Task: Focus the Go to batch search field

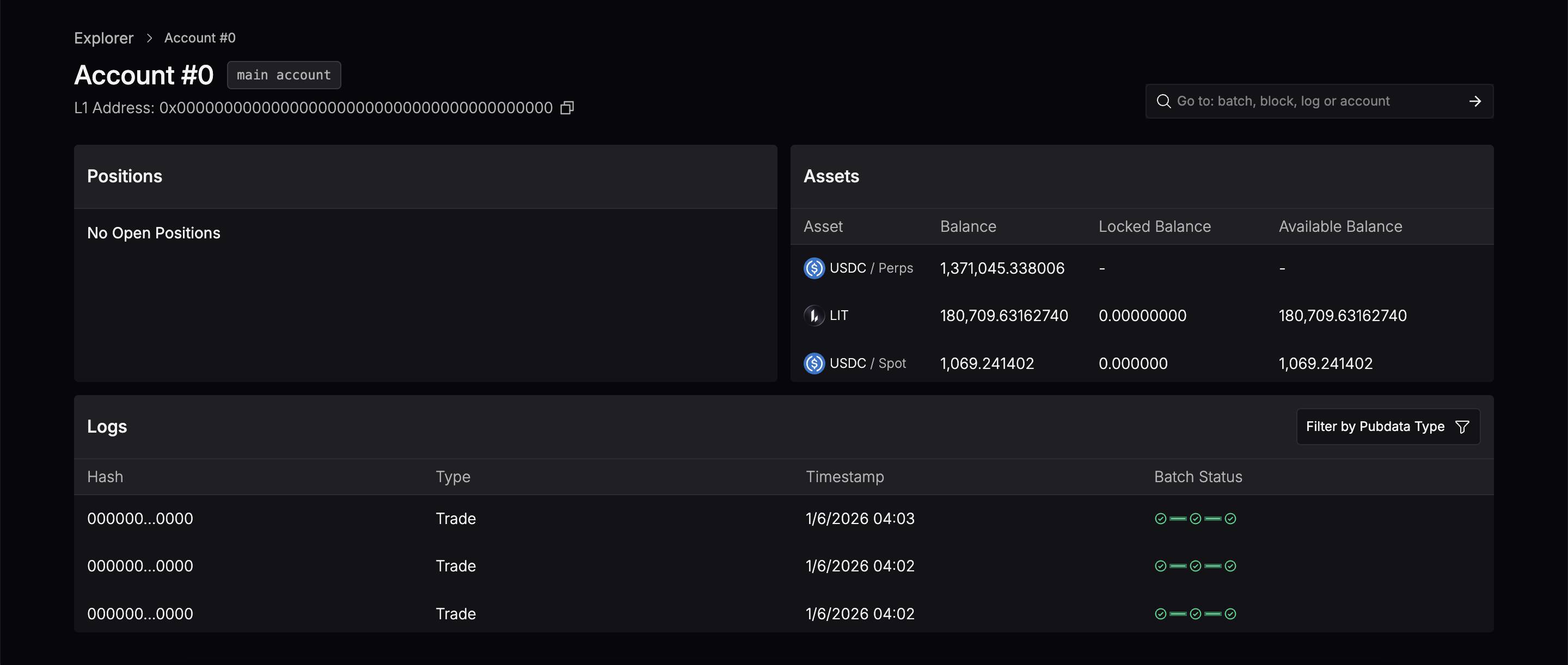Action: point(1315,101)
